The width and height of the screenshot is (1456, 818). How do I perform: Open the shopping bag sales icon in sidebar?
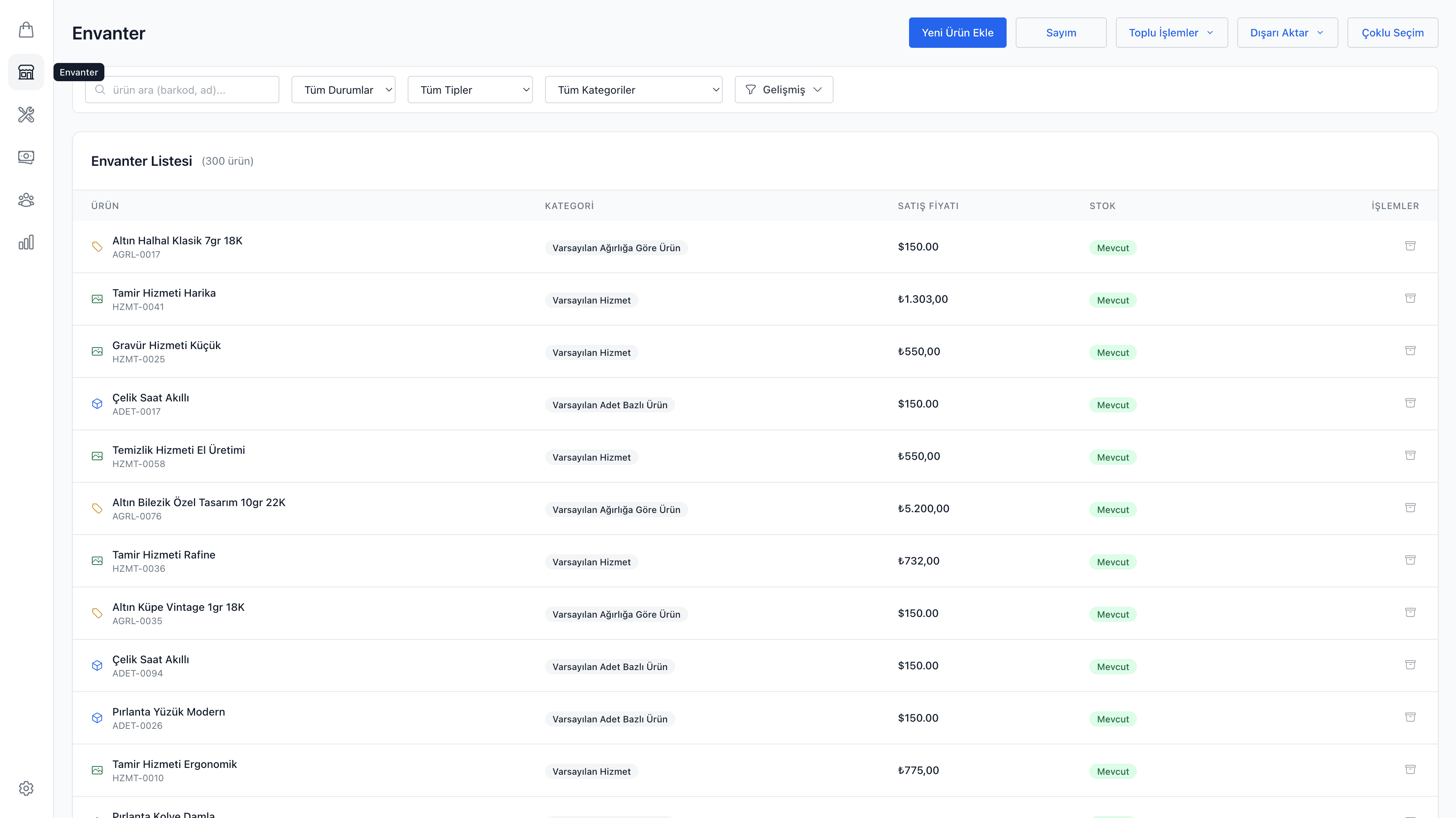(x=26, y=29)
